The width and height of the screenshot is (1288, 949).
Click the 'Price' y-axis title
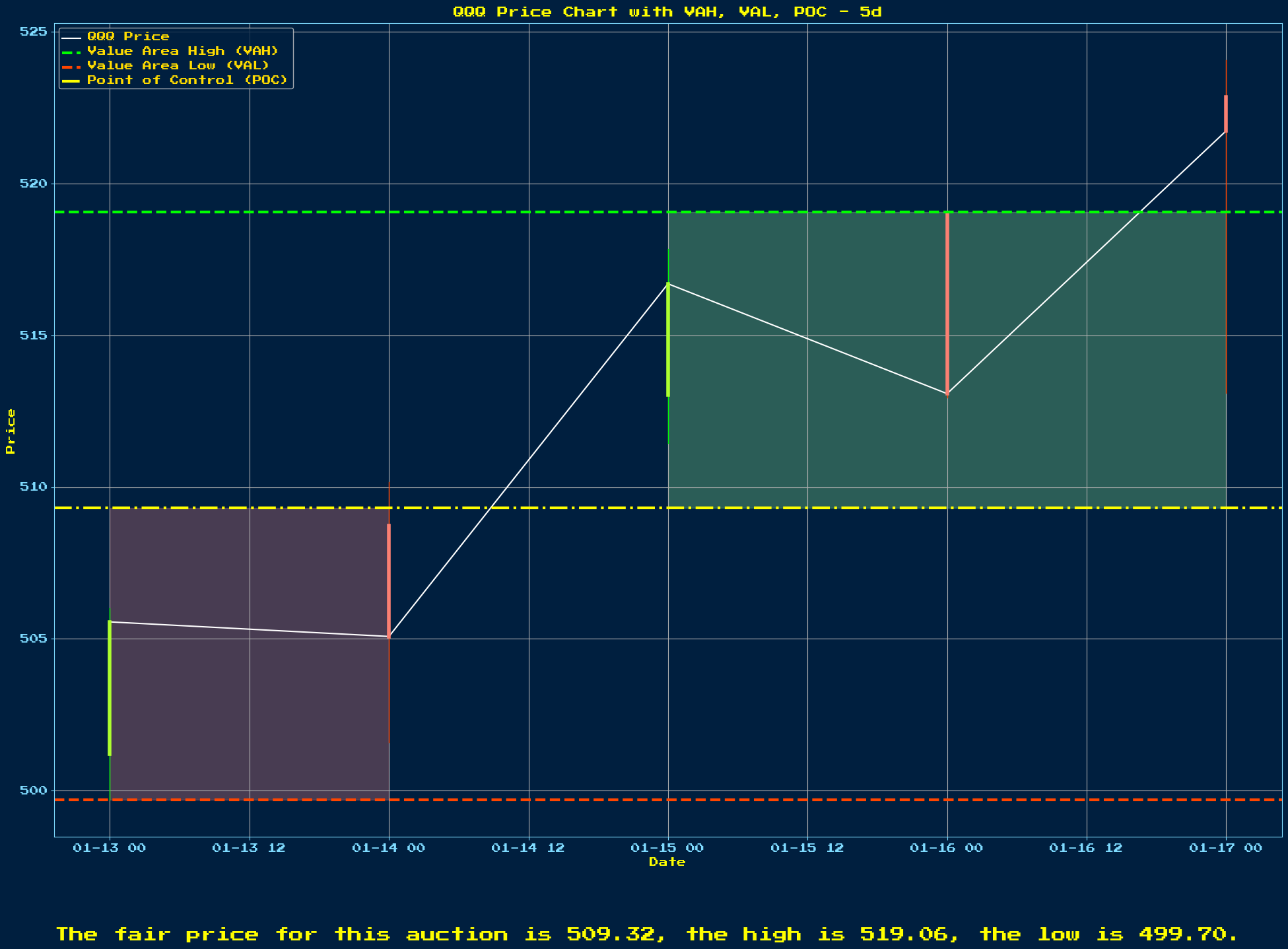coord(10,431)
